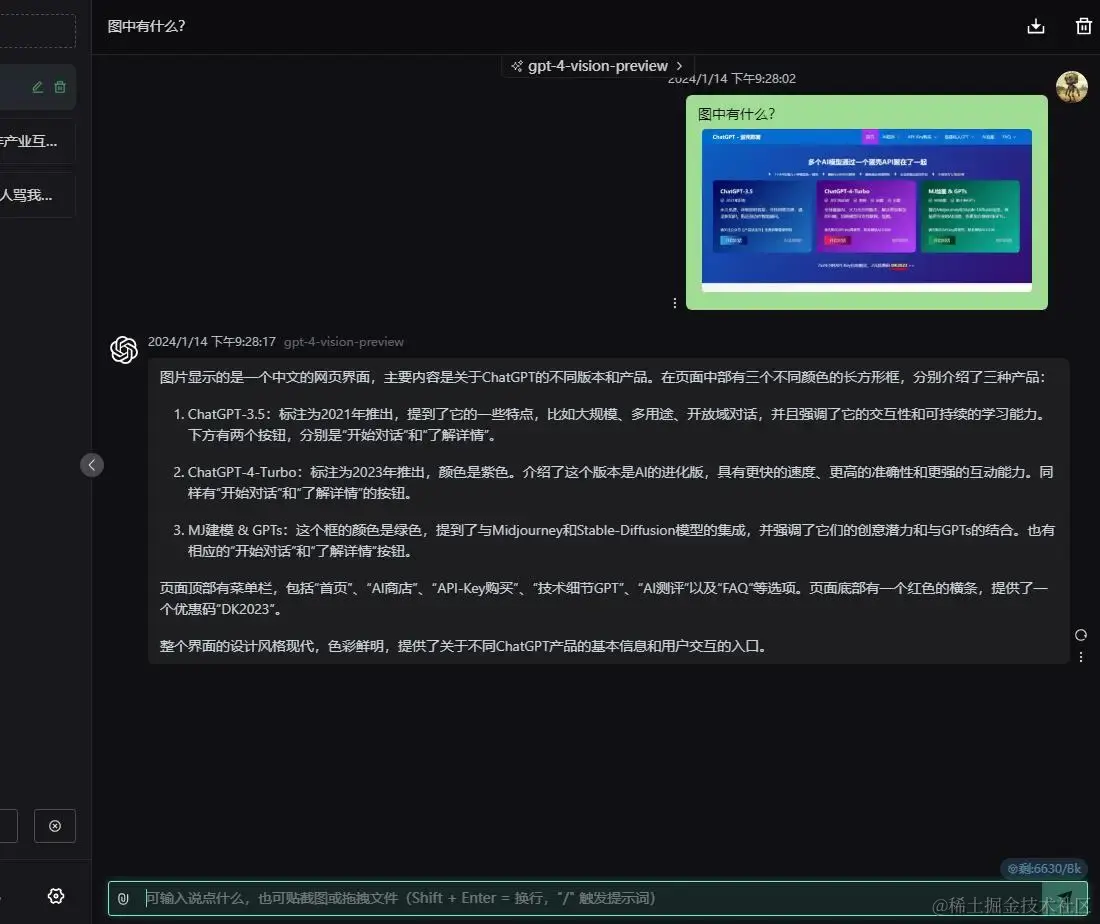Viewport: 1100px width, 924px height.
Task: Regenerate the assistant's reply with refresh icon
Action: (x=1080, y=635)
